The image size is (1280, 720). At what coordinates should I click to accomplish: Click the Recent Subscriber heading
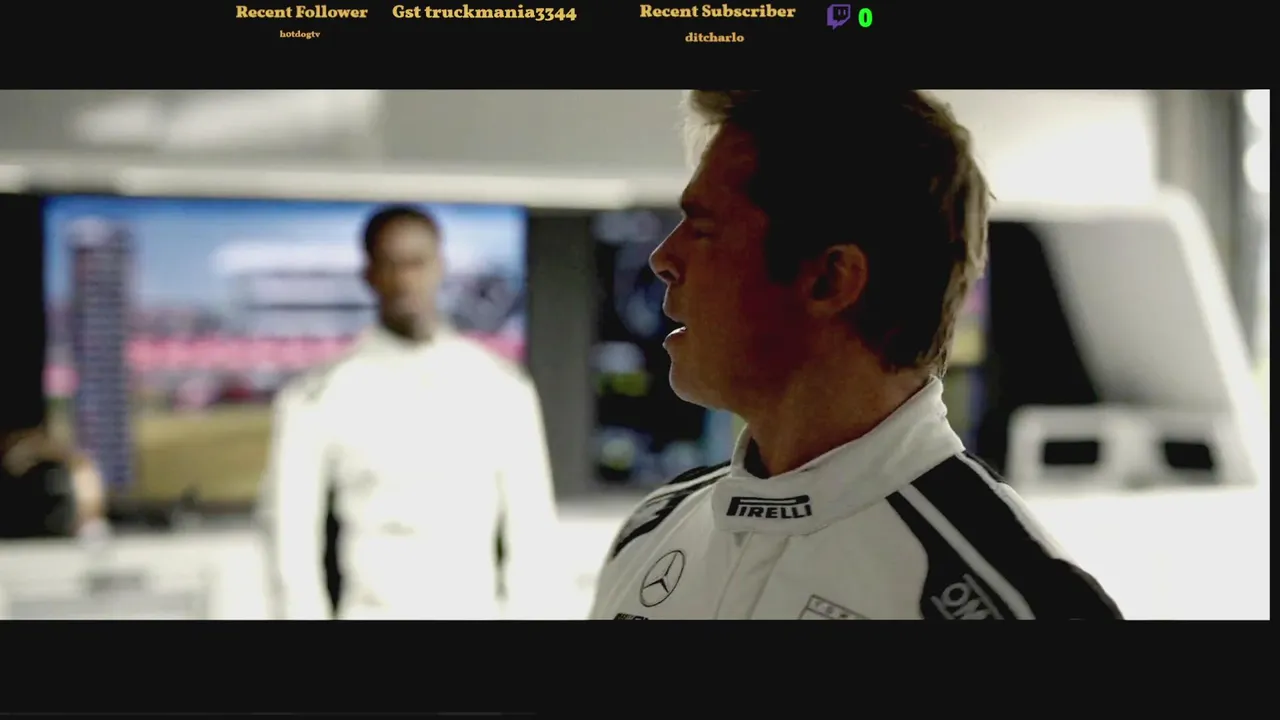point(717,12)
